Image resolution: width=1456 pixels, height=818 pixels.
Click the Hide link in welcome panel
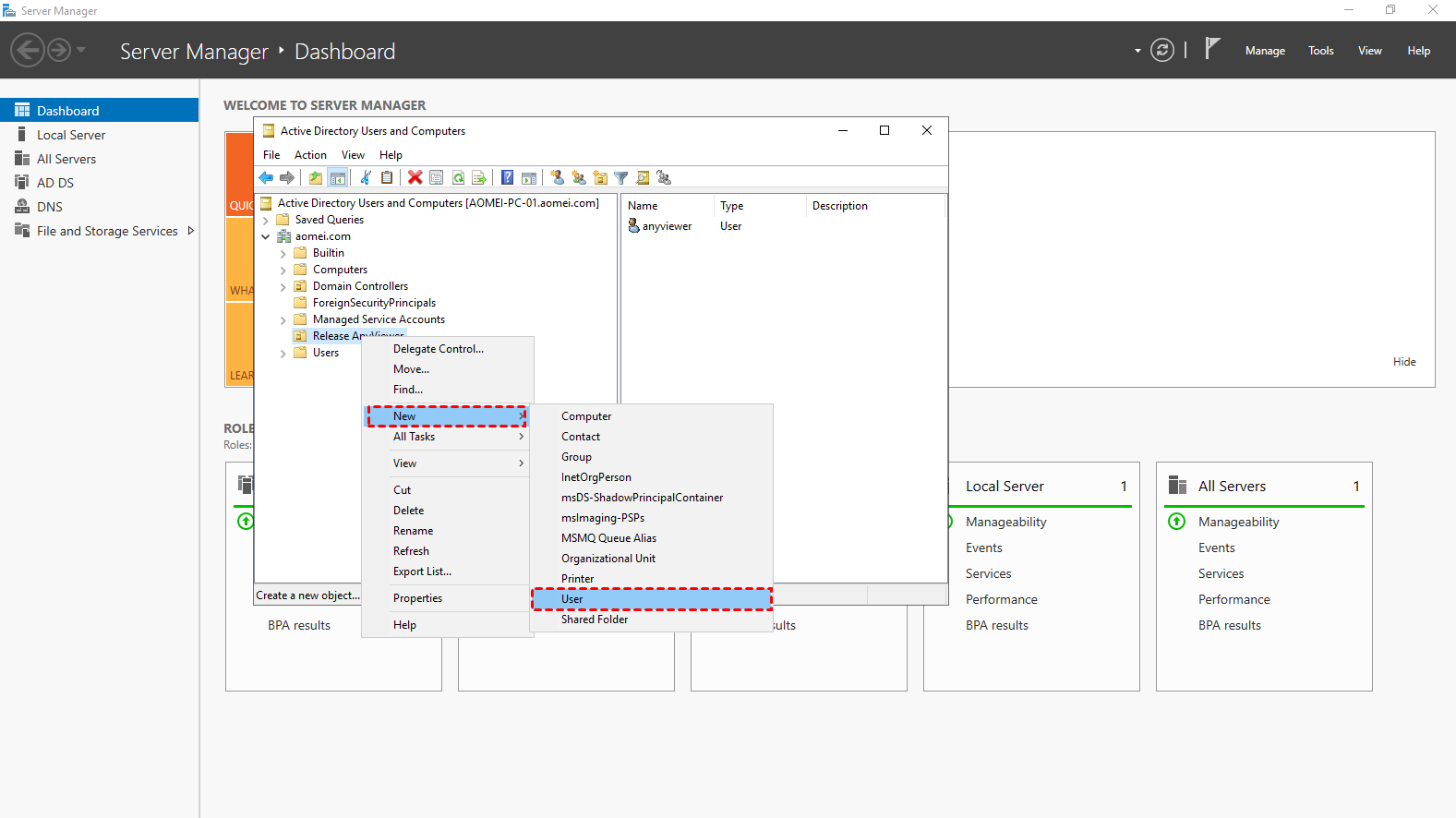tap(1403, 362)
